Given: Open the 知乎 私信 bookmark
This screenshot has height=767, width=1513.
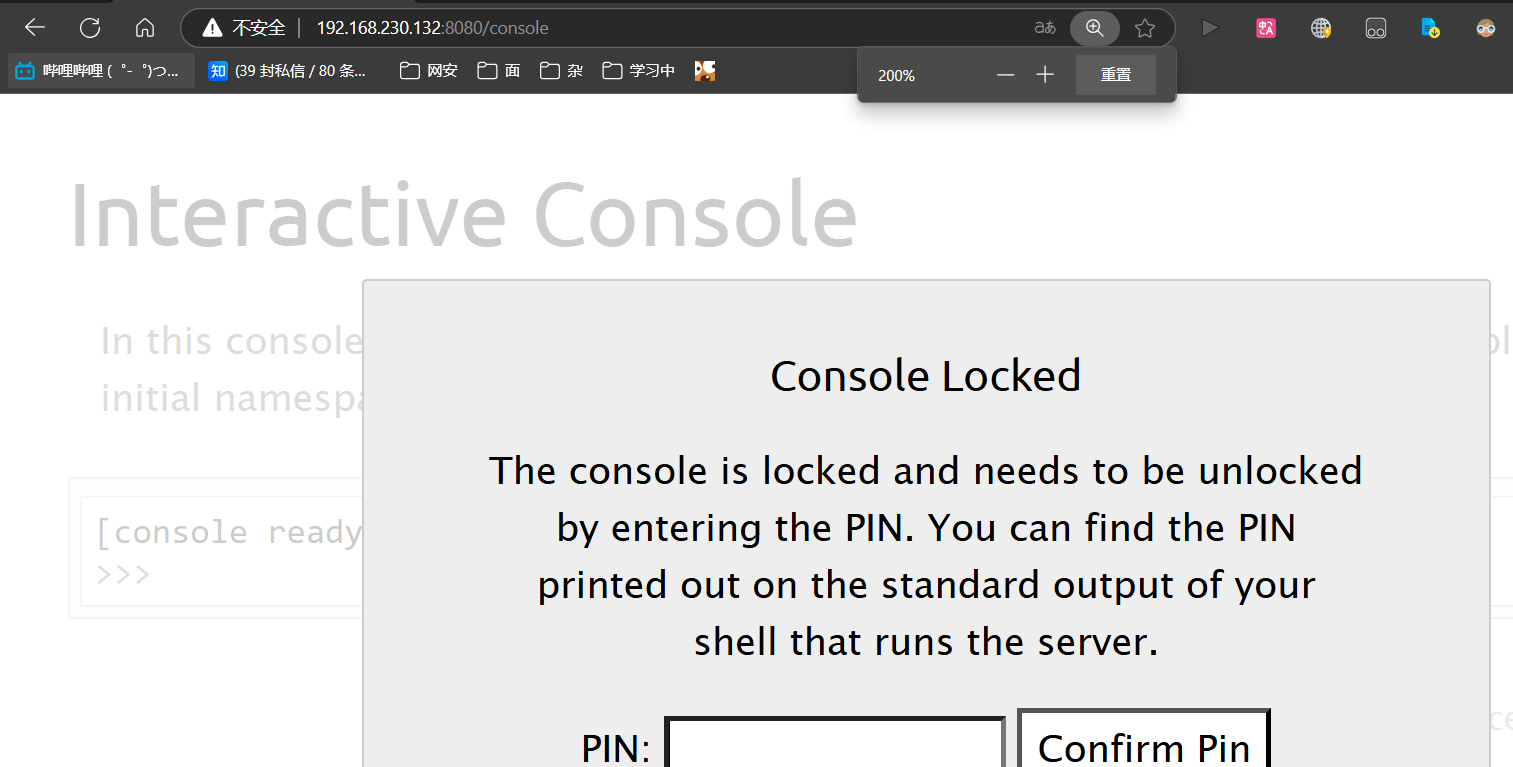Looking at the screenshot, I should (288, 71).
